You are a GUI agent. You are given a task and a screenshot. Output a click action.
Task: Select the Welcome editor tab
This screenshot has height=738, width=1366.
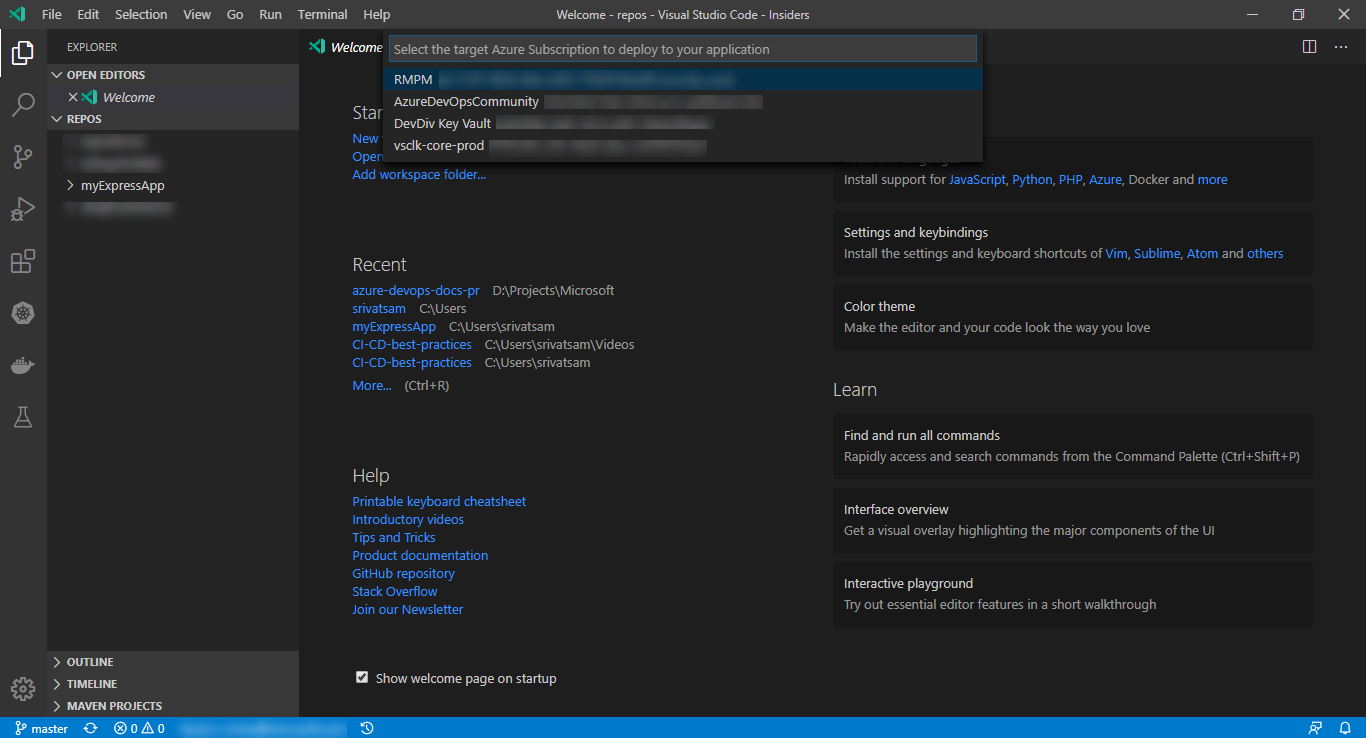coord(353,46)
